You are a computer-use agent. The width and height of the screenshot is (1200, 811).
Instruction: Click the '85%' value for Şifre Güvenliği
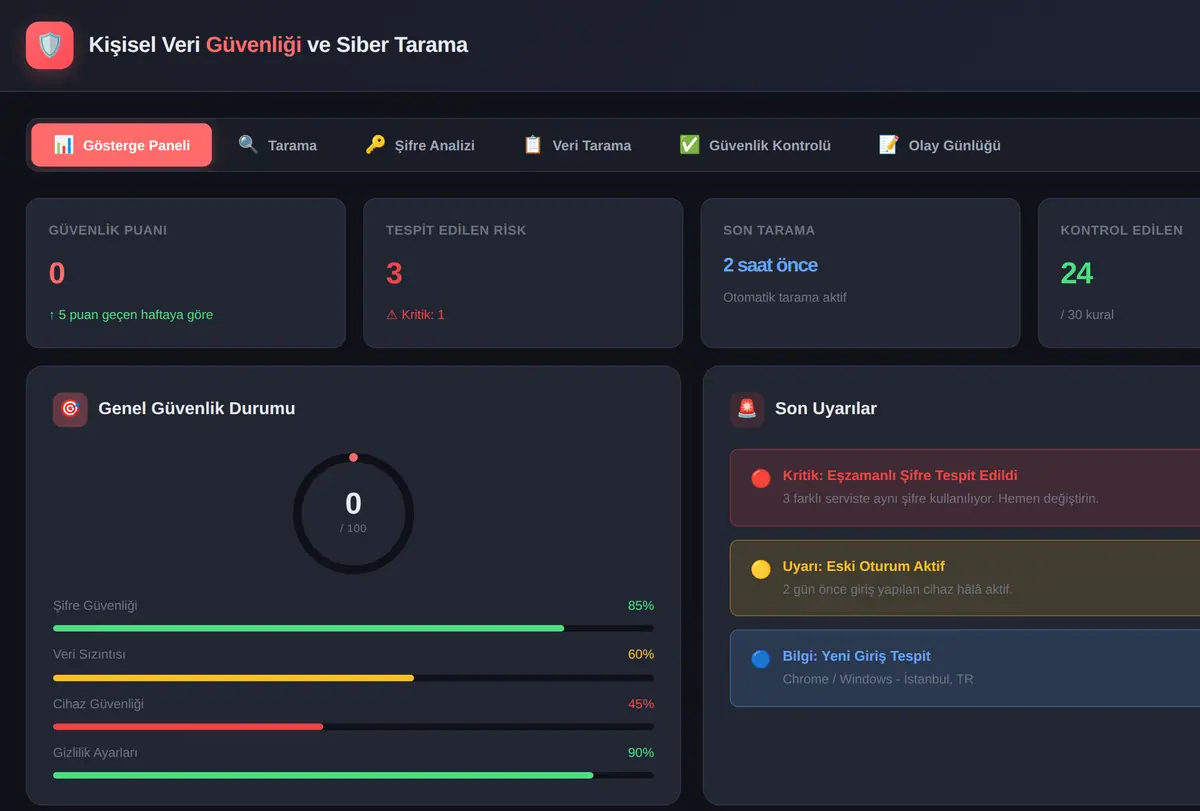[x=641, y=605]
